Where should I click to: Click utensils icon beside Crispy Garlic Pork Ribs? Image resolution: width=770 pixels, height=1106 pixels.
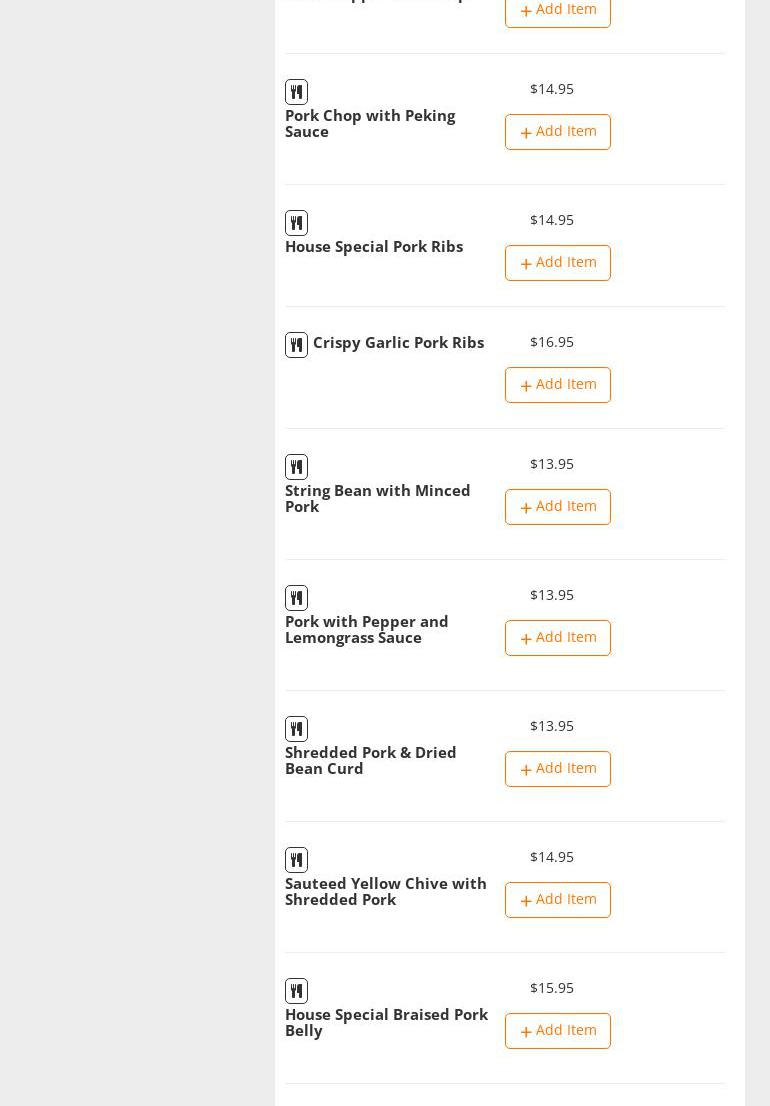pyautogui.click(x=296, y=345)
